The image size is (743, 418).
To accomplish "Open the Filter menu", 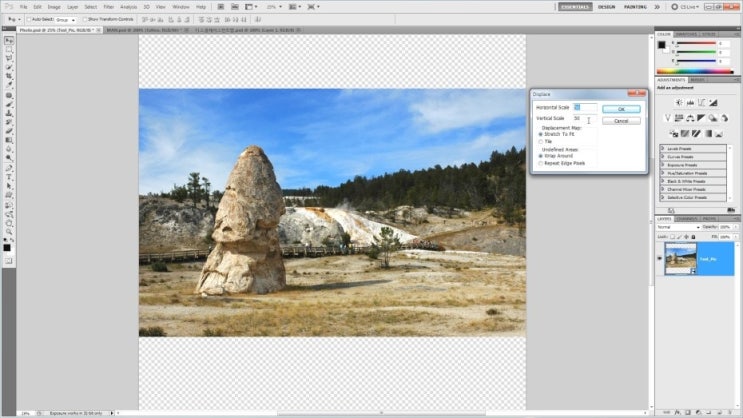I will click(x=109, y=7).
